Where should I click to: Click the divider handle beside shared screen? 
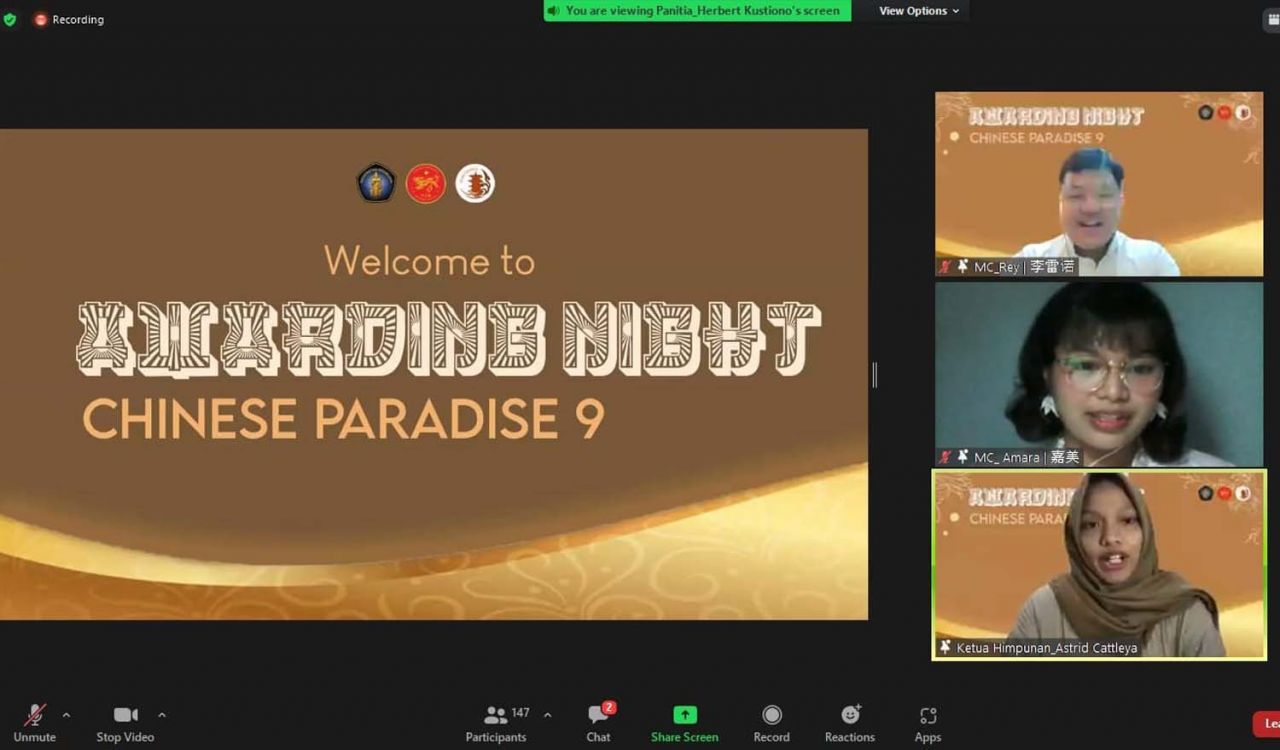tap(875, 375)
